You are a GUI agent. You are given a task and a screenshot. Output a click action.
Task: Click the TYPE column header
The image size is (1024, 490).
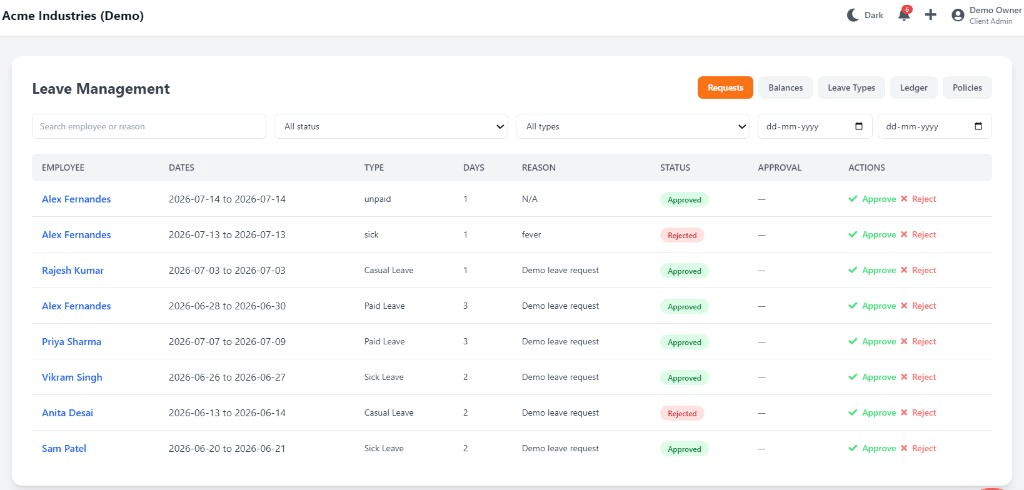pos(374,168)
